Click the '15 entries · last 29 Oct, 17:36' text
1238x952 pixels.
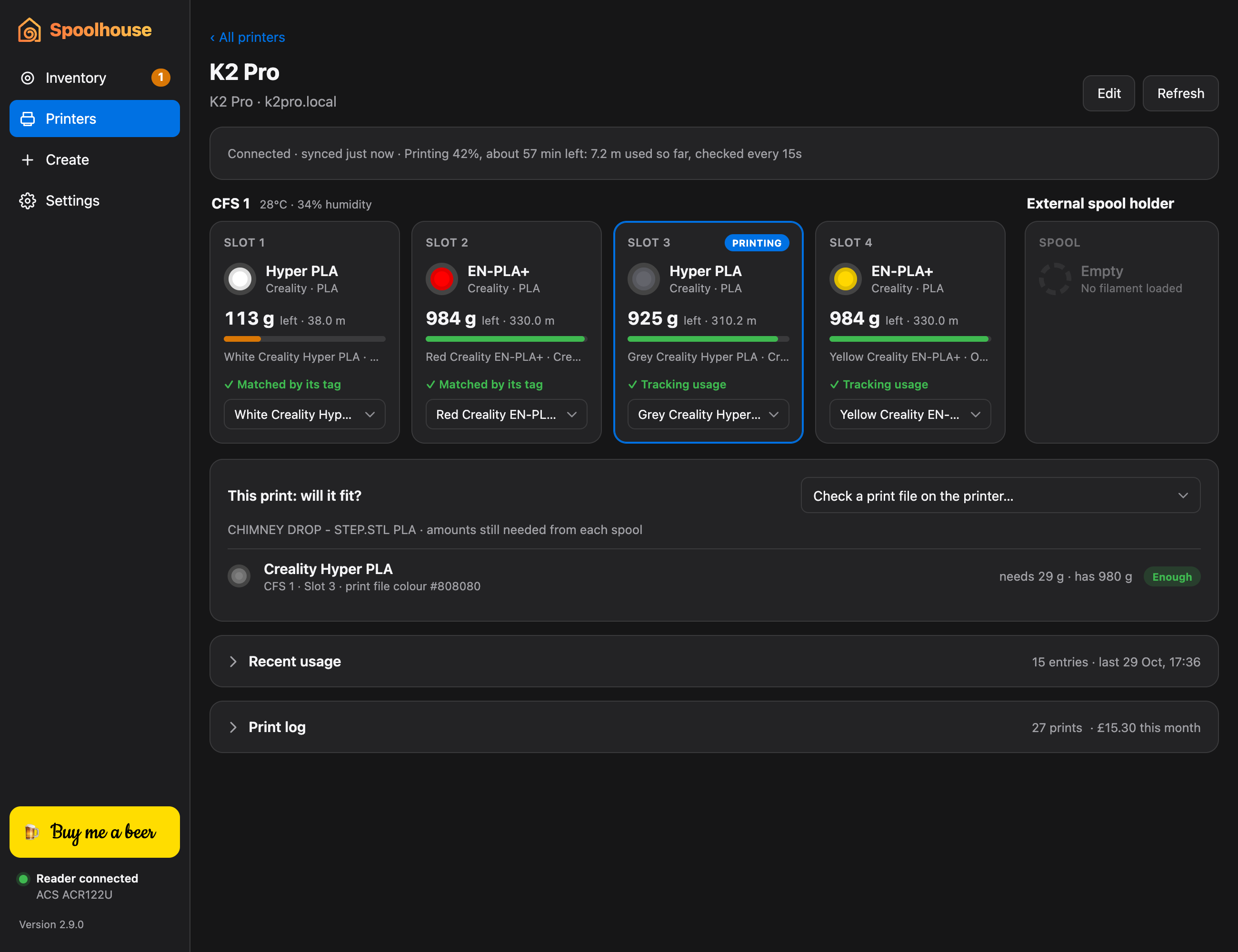pos(1116,662)
